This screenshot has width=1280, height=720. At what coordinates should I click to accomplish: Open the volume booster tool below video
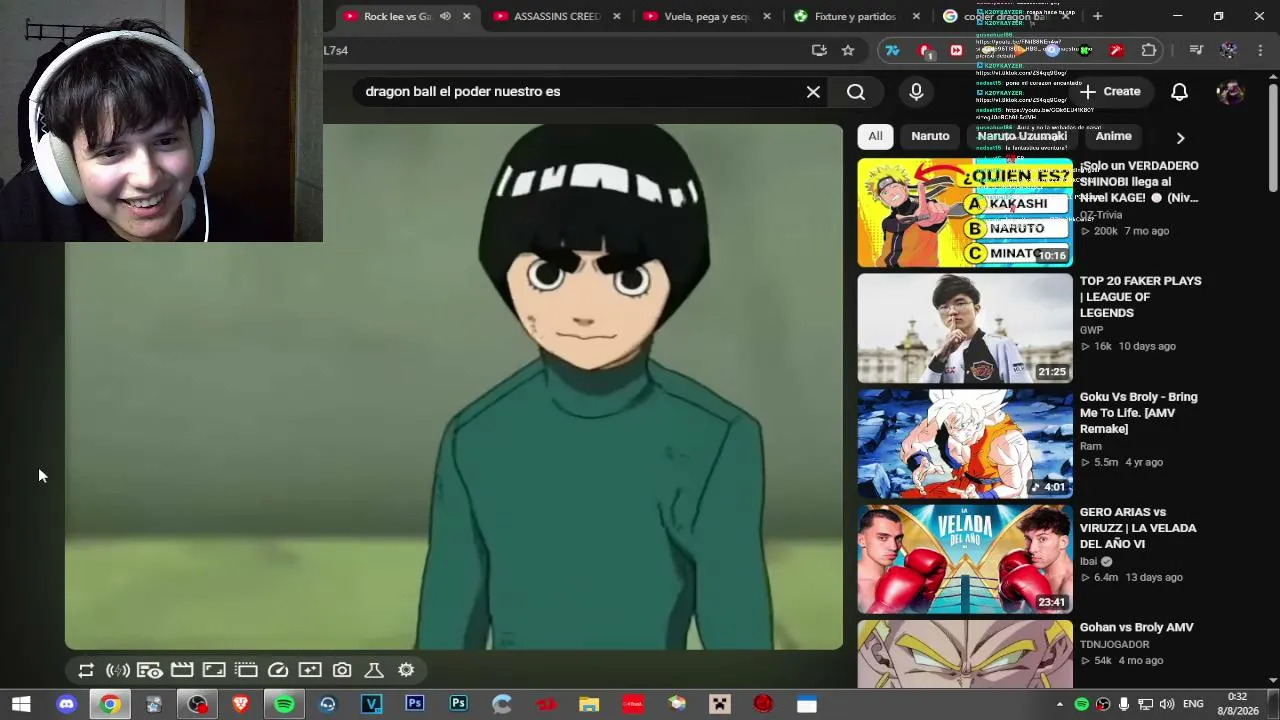pyautogui.click(x=118, y=670)
